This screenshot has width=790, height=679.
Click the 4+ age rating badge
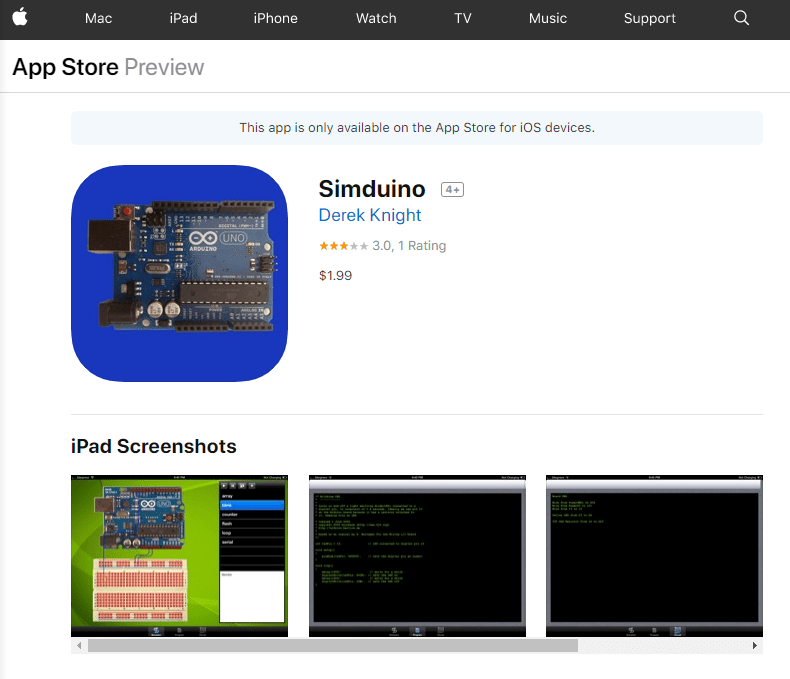[x=452, y=189]
